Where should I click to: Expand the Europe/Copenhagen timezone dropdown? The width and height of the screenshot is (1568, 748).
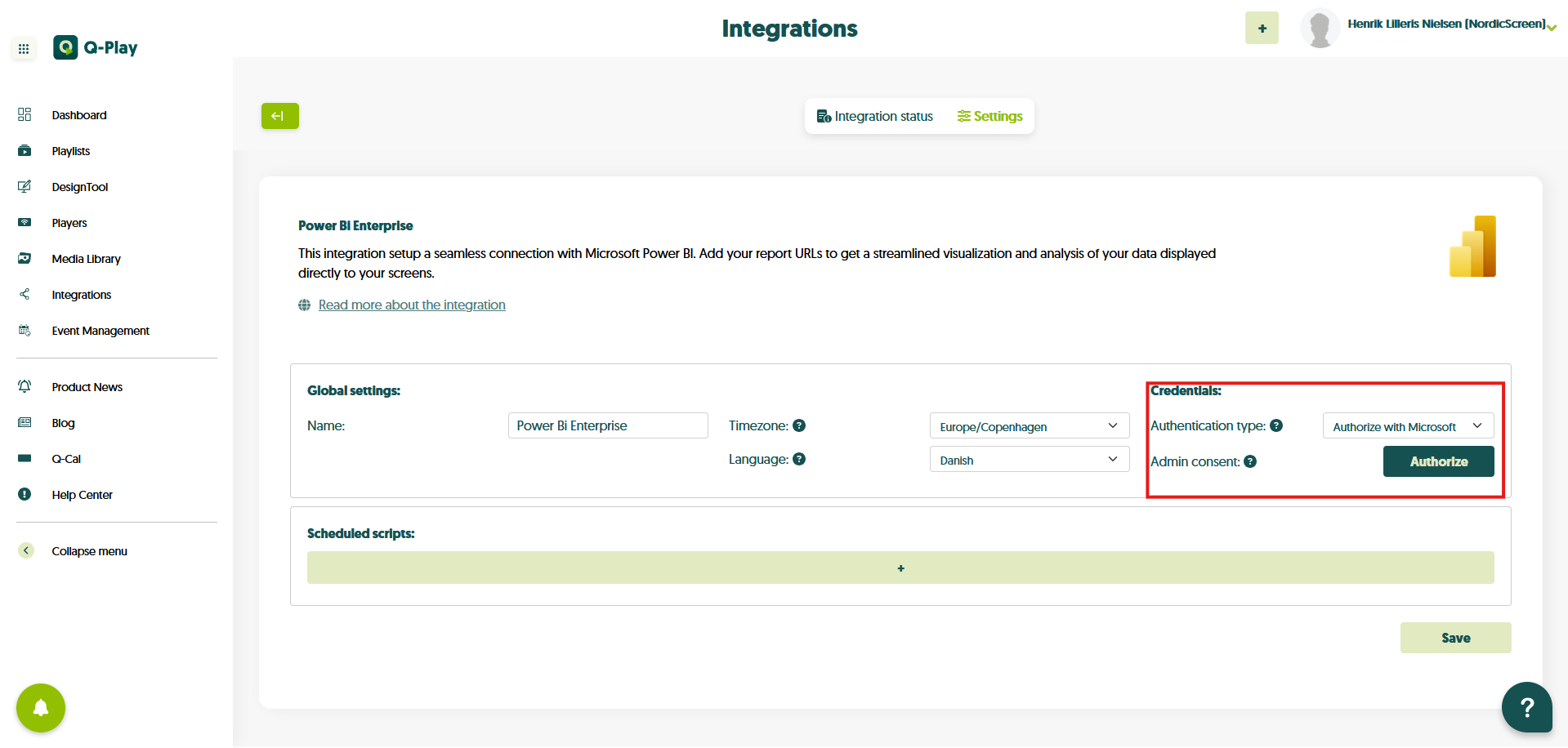click(1029, 426)
